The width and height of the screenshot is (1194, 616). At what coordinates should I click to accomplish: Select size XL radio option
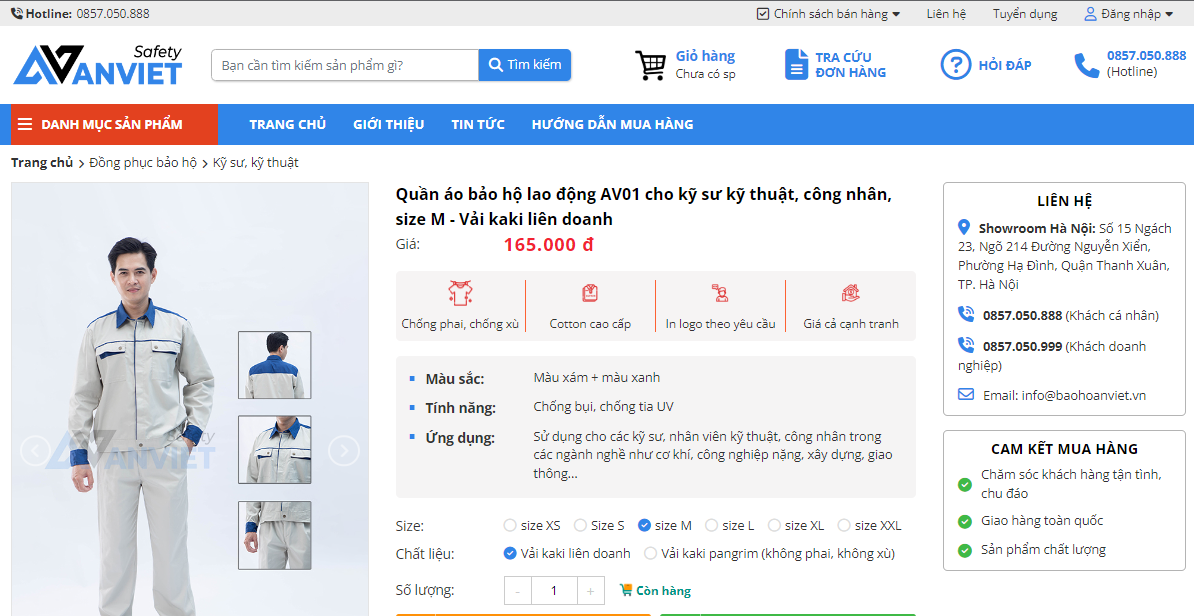(775, 525)
